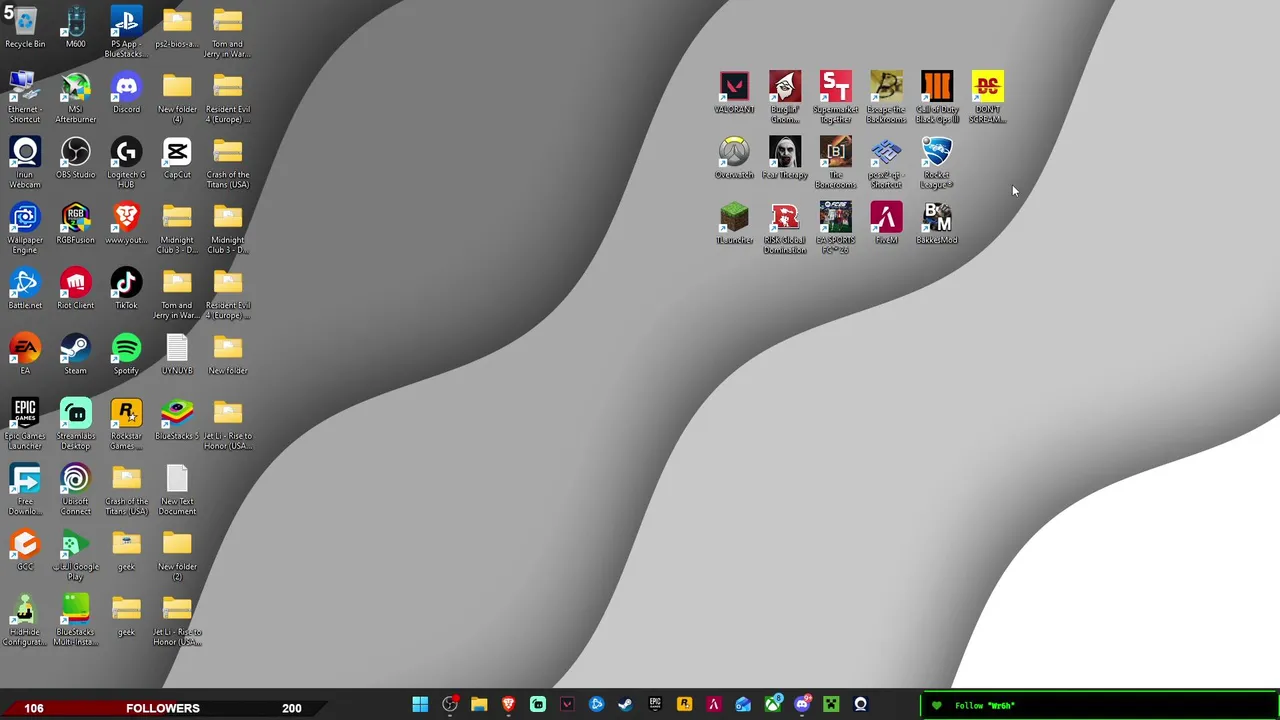1280x720 pixels.
Task: Launch TikTok from the desktop
Action: pos(126,289)
